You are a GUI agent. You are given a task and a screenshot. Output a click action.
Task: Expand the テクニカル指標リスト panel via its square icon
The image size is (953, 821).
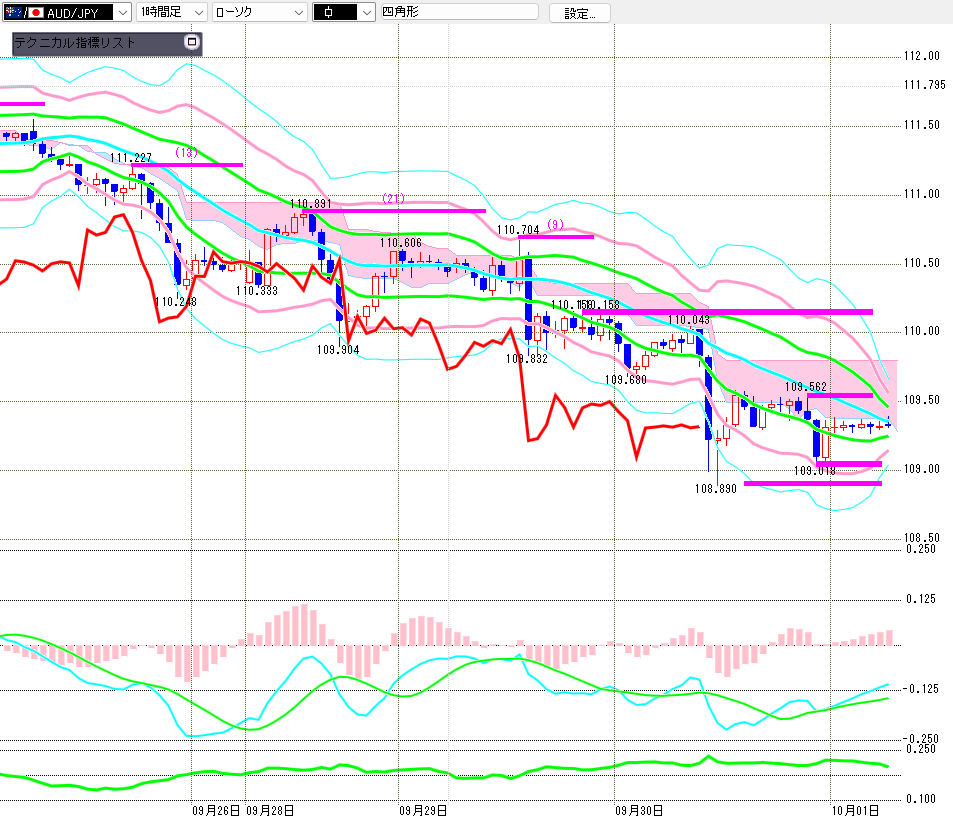point(192,42)
